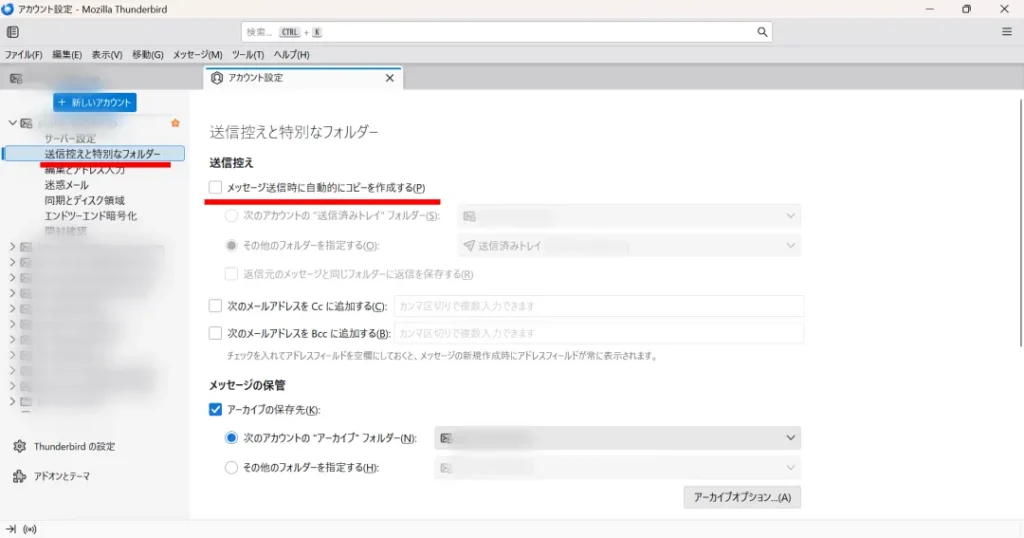Toggle the spaces toolbar icon
Viewport: 1024px width, 538px height.
(x=13, y=32)
